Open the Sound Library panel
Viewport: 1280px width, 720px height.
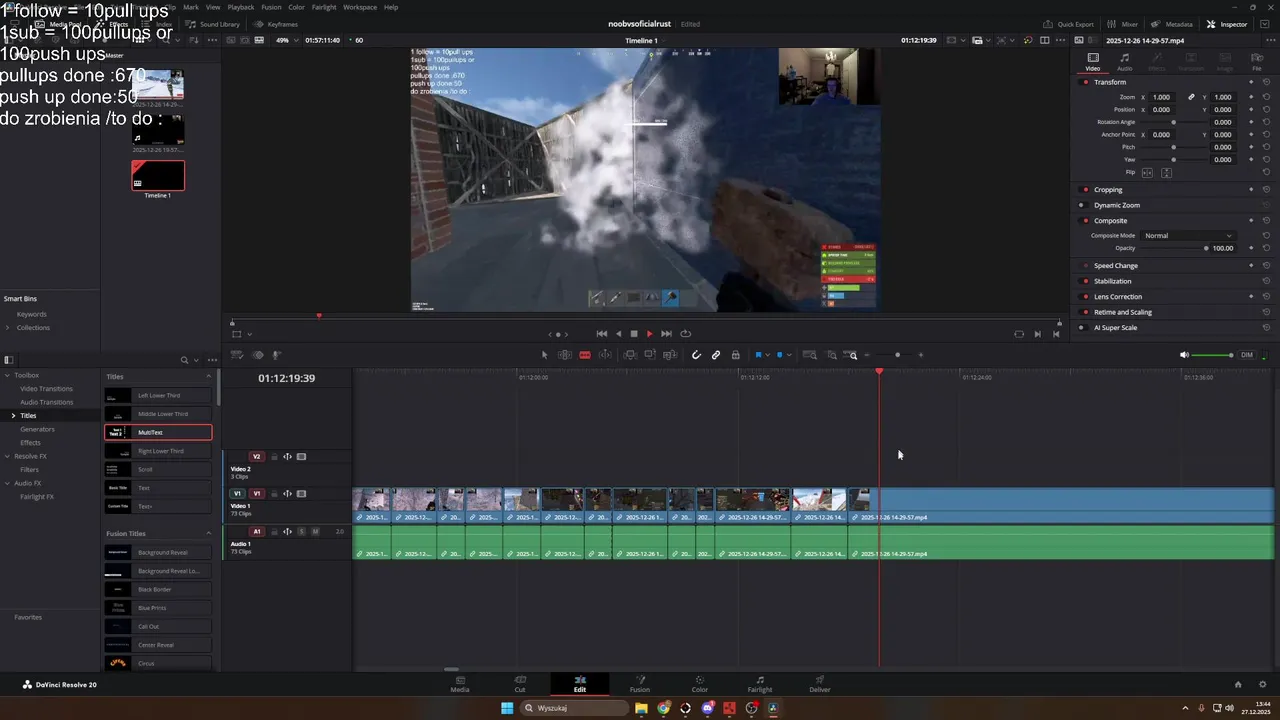pyautogui.click(x=212, y=24)
